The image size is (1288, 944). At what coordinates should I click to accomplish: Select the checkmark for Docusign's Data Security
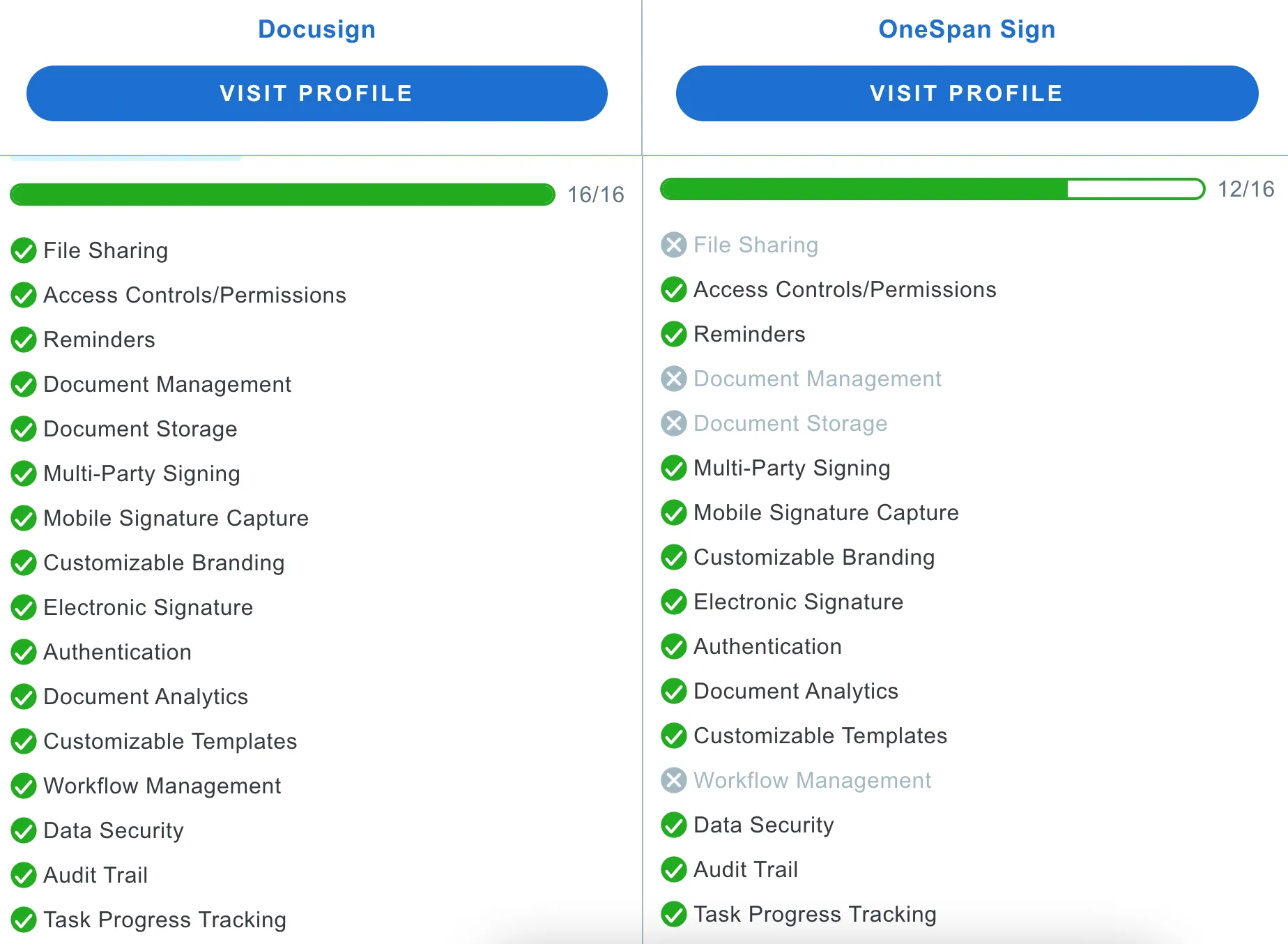pos(23,830)
